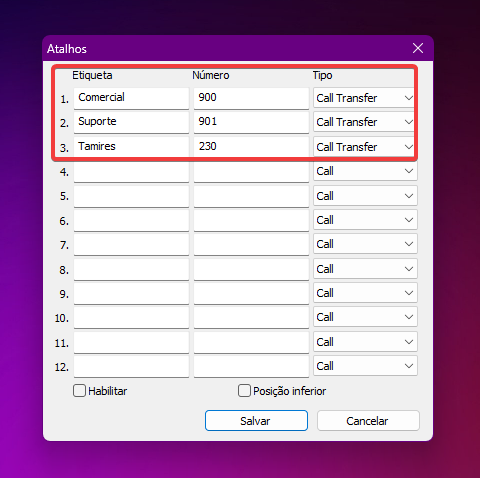
Task: Click the Cancelar button
Action: [x=368, y=421]
